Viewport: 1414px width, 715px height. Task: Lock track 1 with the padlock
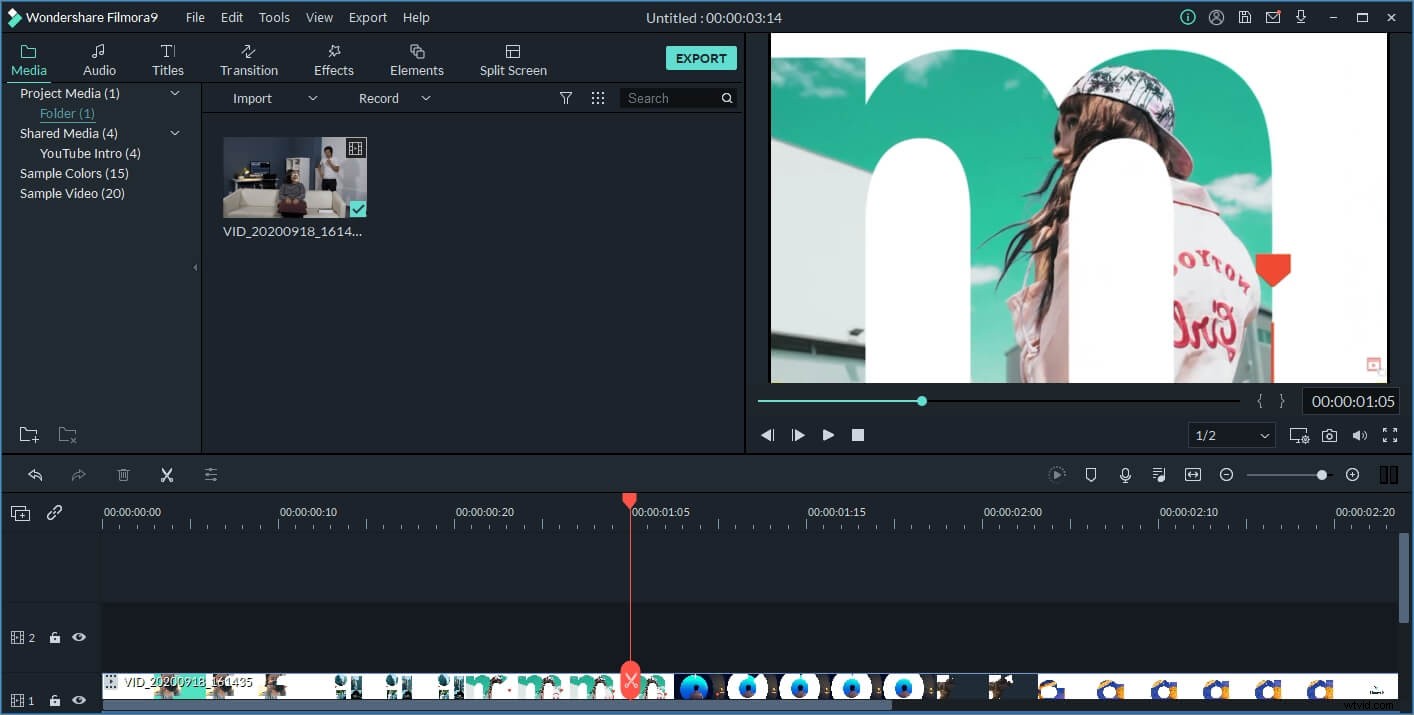pos(54,700)
